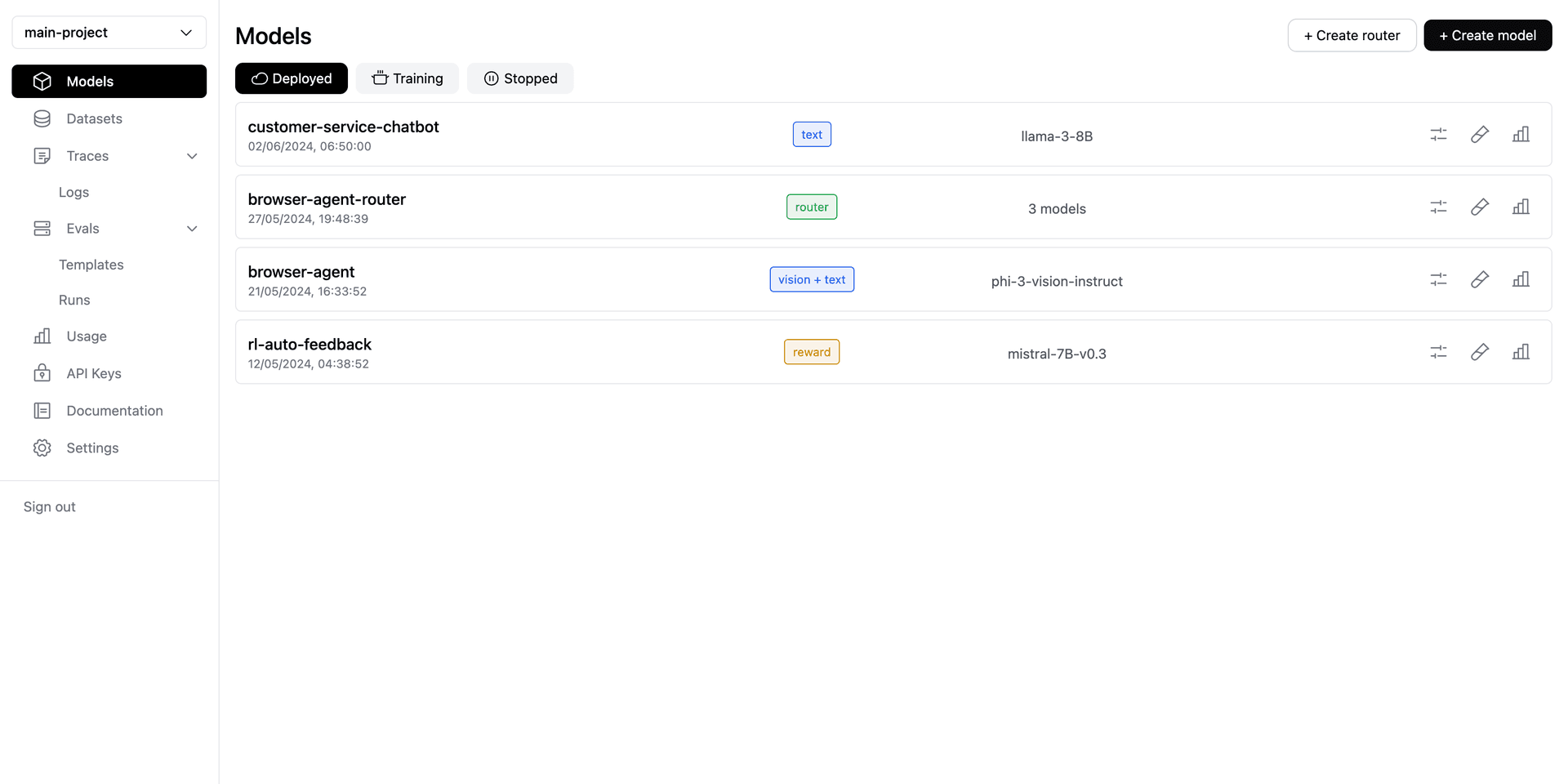1568x784 pixels.
Task: Open settings sliders for browser-agent row
Action: click(1438, 279)
